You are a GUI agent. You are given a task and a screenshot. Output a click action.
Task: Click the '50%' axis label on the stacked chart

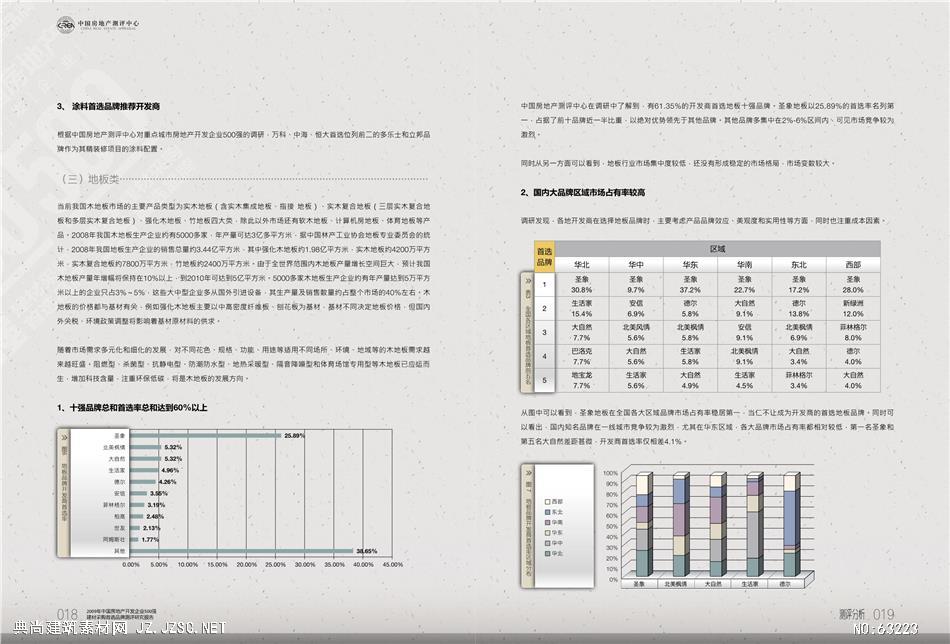click(x=611, y=526)
